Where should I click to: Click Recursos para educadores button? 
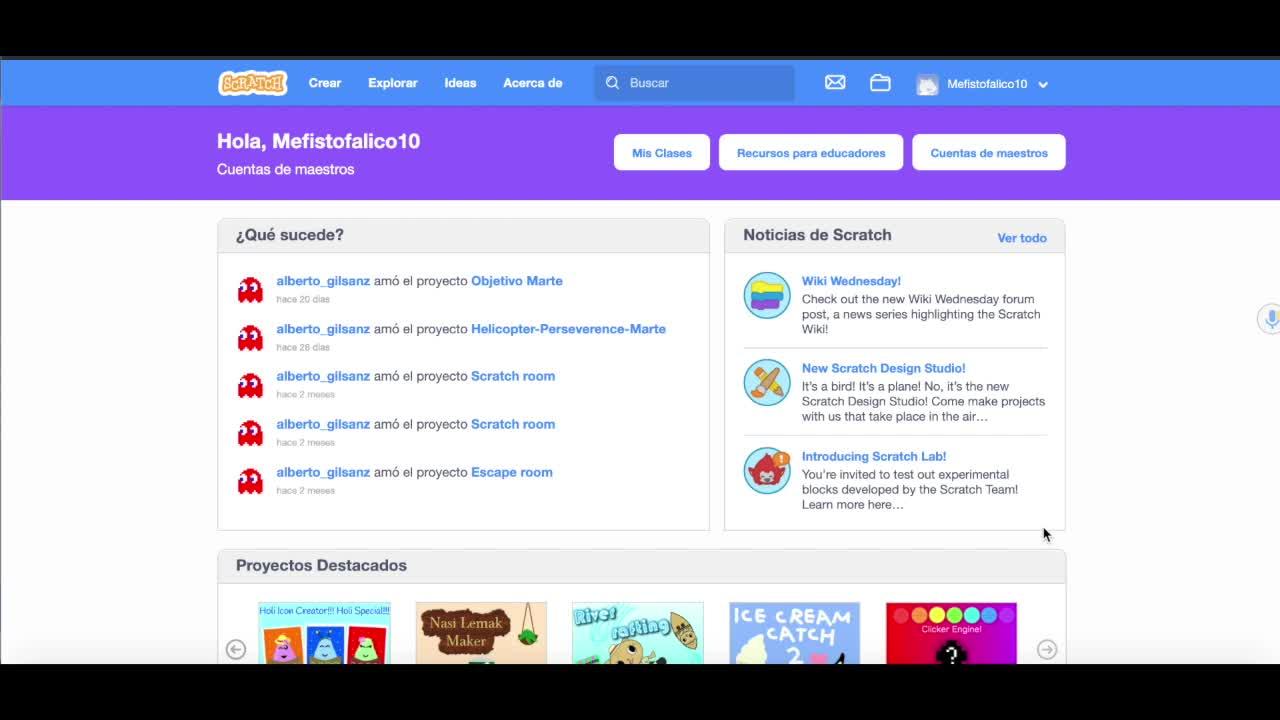tap(811, 153)
